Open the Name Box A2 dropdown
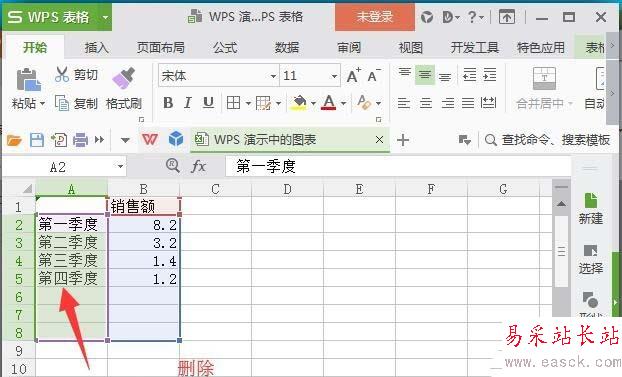Screen dimensions: 622x377 (120, 167)
